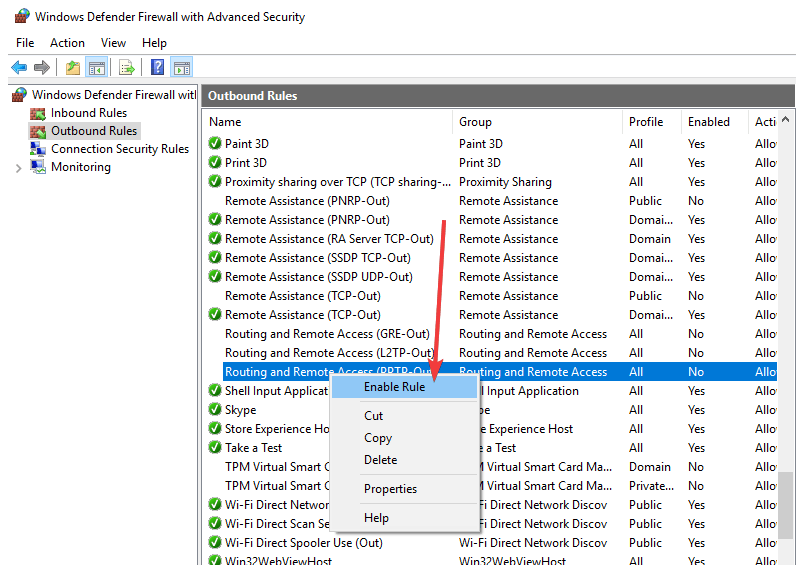Choose Enable Rule in context menu
796x572 pixels.
pos(404,387)
